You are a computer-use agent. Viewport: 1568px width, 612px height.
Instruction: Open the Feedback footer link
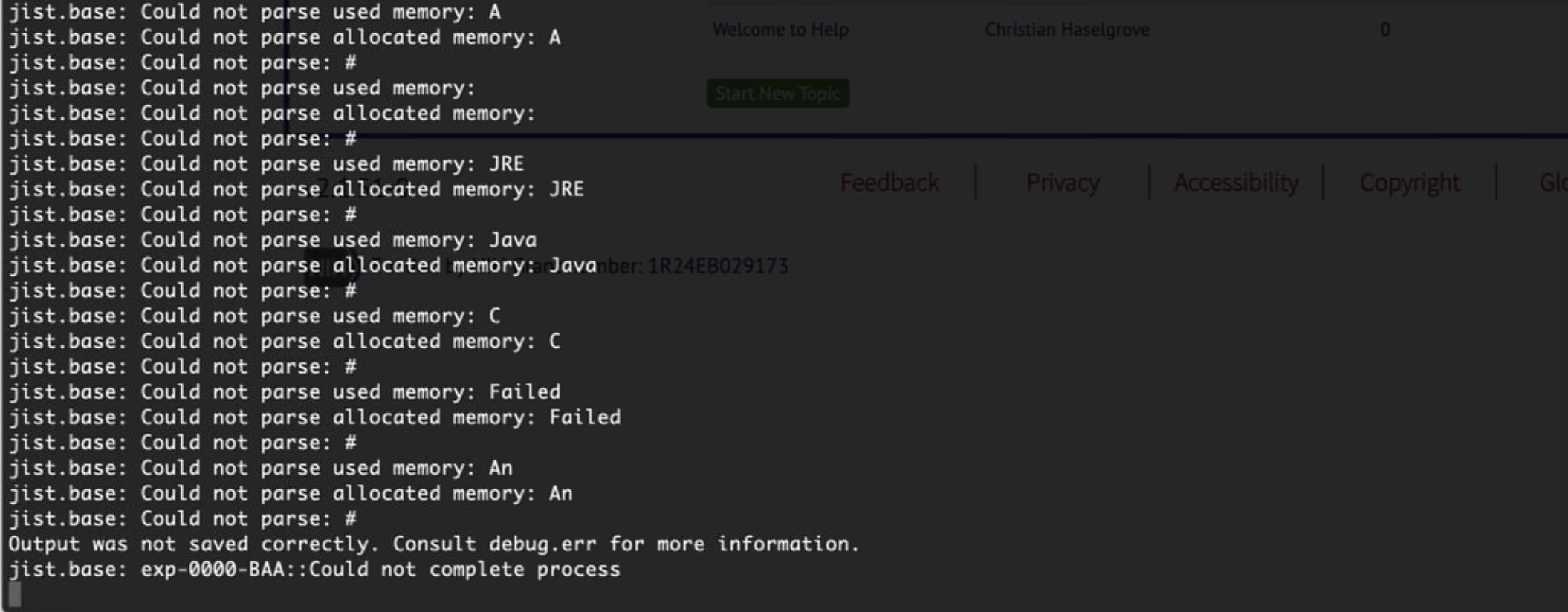(x=889, y=183)
